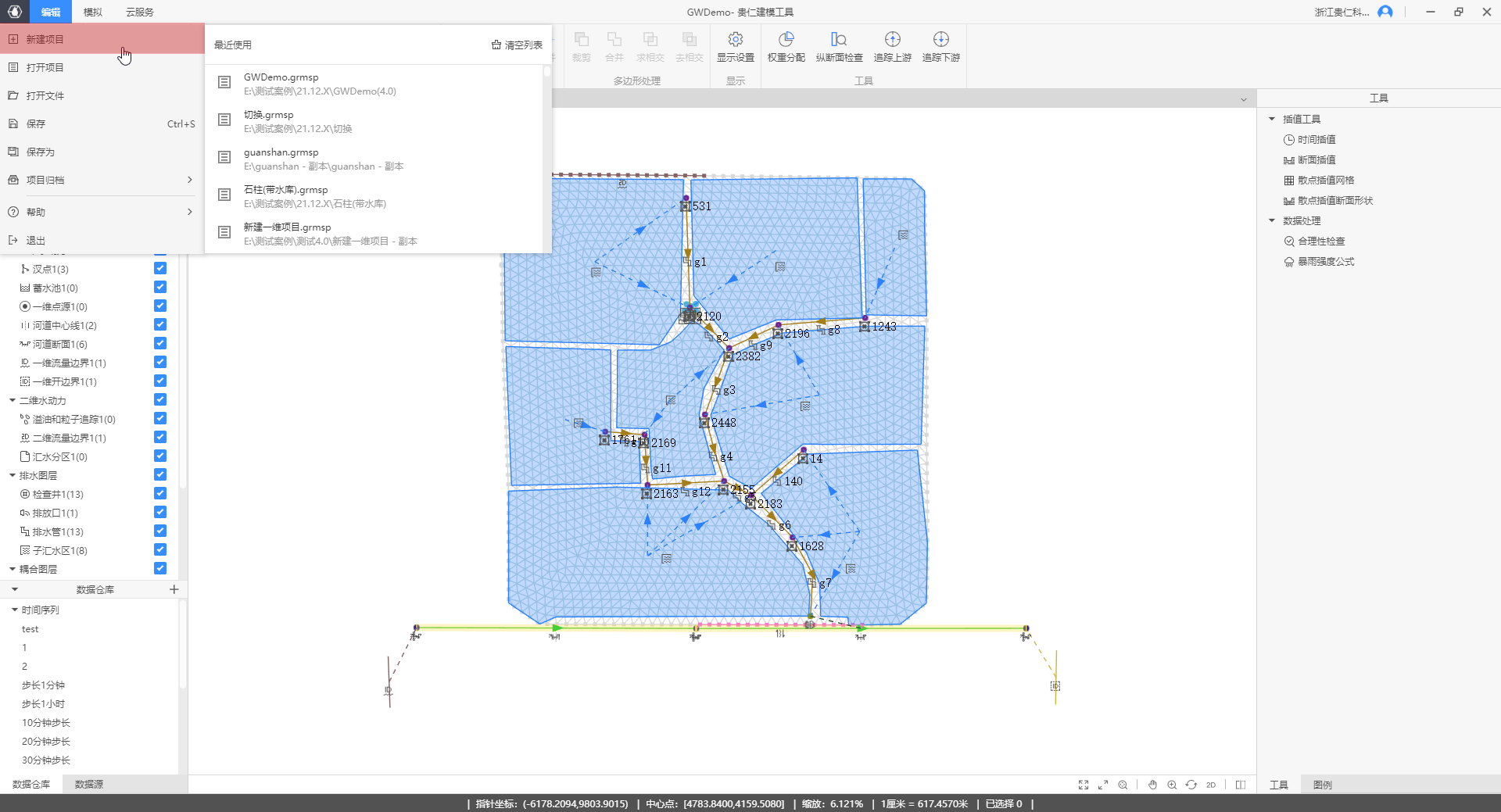Choose 新建项目 new project

(x=102, y=39)
